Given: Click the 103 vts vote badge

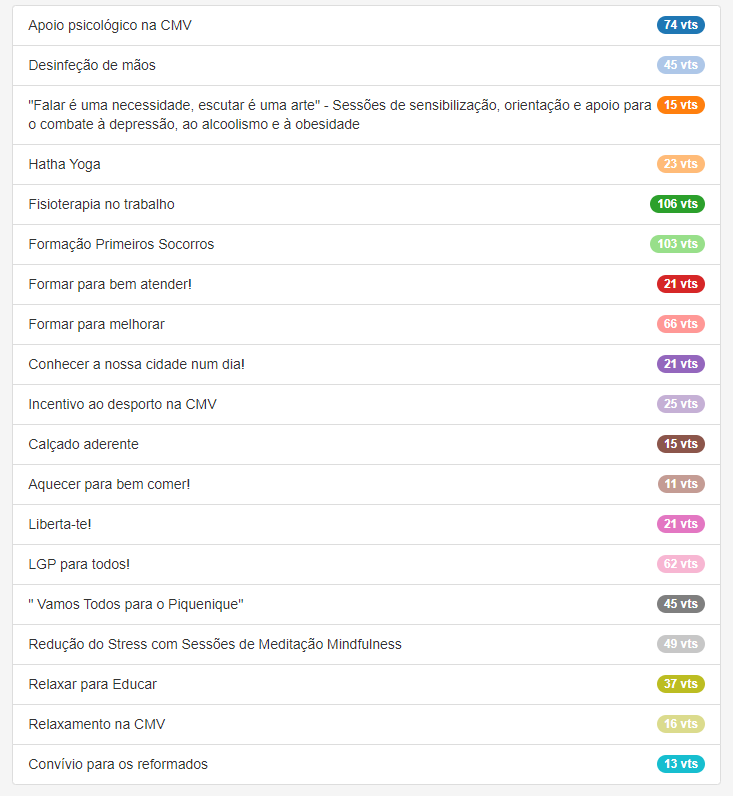Looking at the screenshot, I should [x=677, y=244].
